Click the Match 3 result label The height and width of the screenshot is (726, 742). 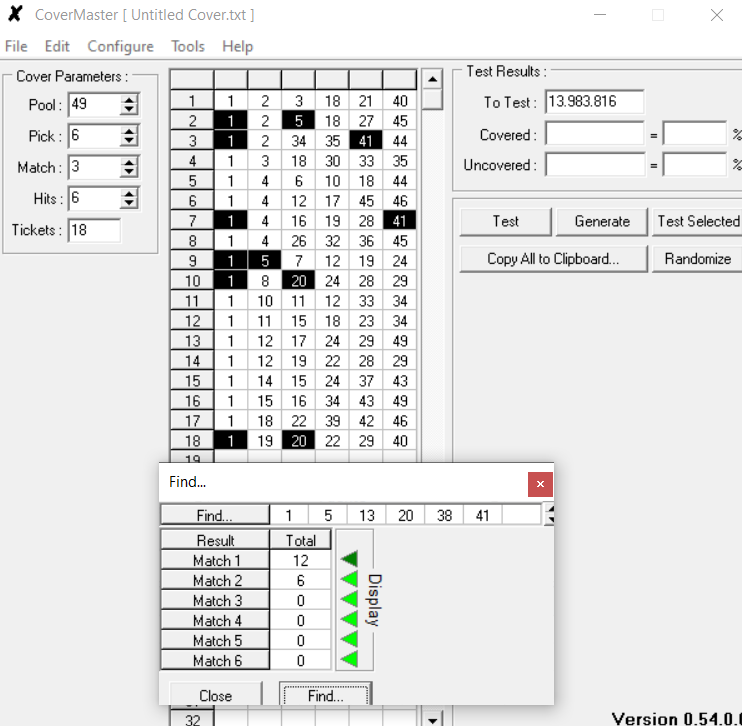[x=215, y=601]
